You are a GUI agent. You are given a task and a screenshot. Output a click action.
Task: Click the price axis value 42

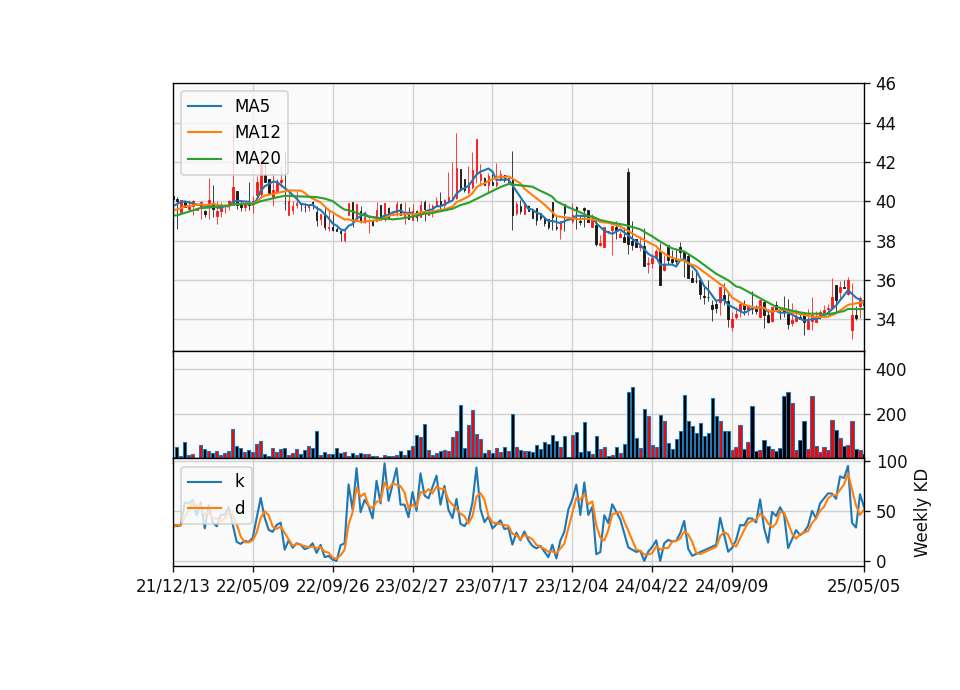(885, 163)
